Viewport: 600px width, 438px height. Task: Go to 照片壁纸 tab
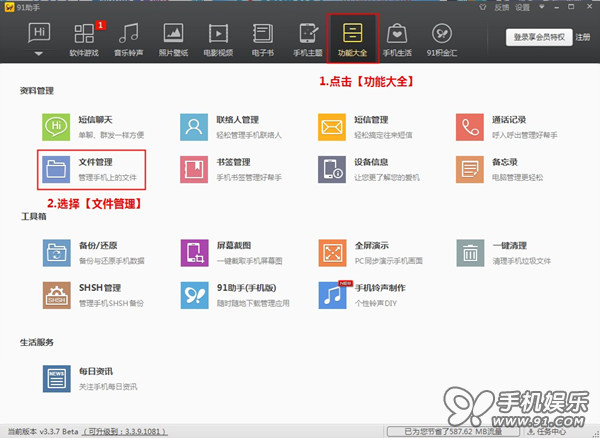(x=174, y=40)
